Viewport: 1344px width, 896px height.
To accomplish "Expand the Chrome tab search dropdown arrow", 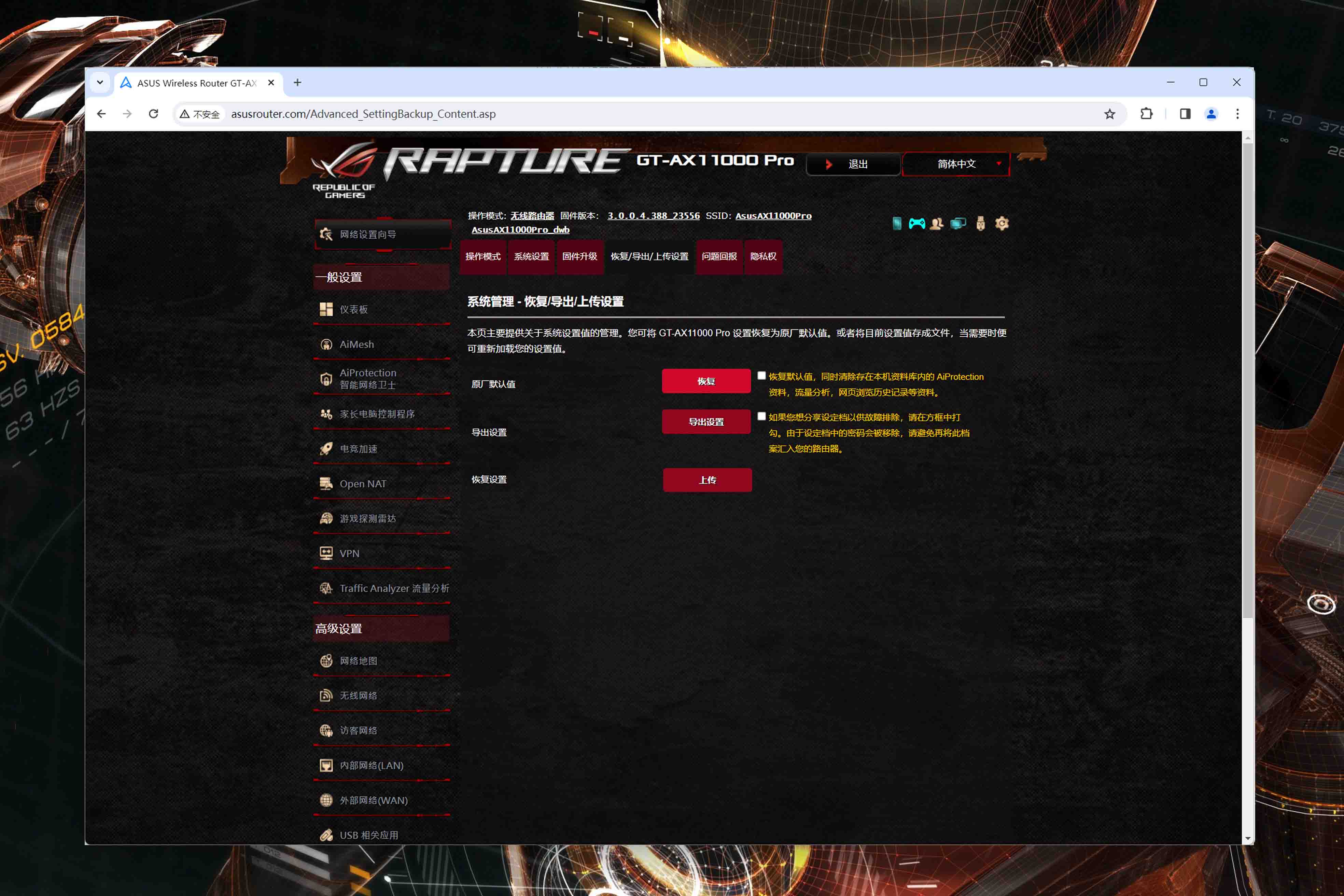I will tap(100, 82).
